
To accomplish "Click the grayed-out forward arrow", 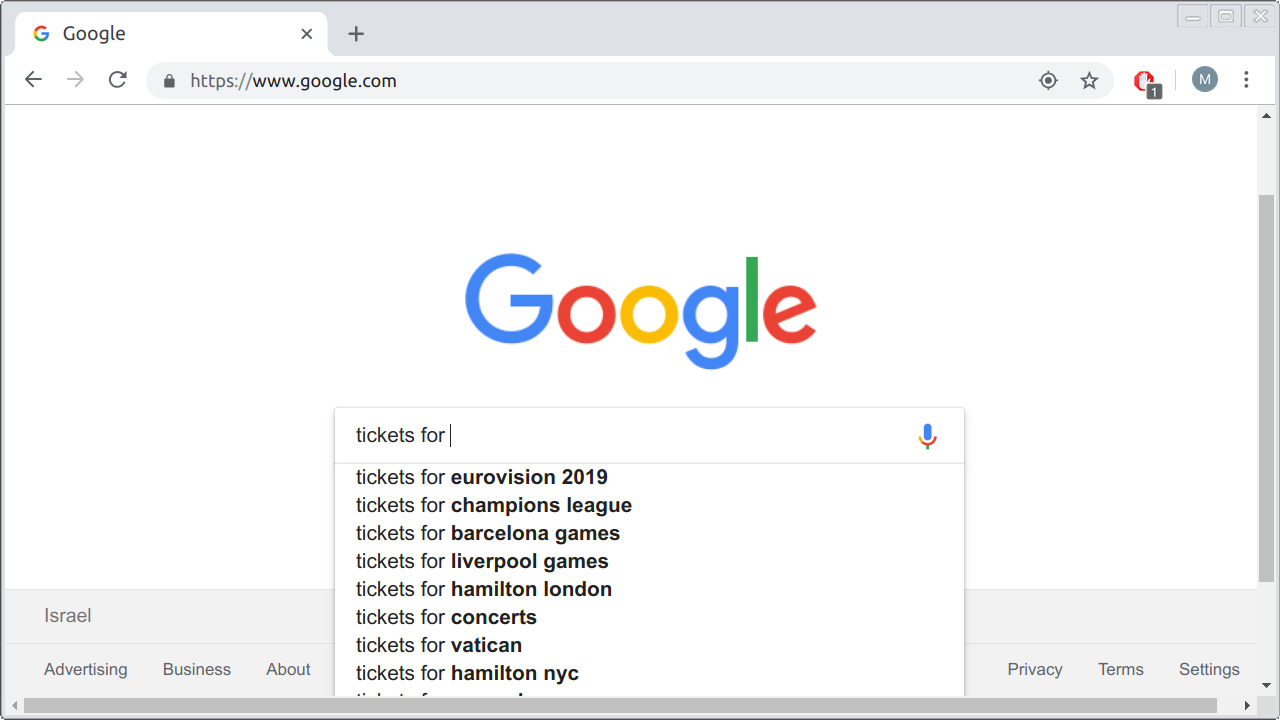I will point(75,79).
